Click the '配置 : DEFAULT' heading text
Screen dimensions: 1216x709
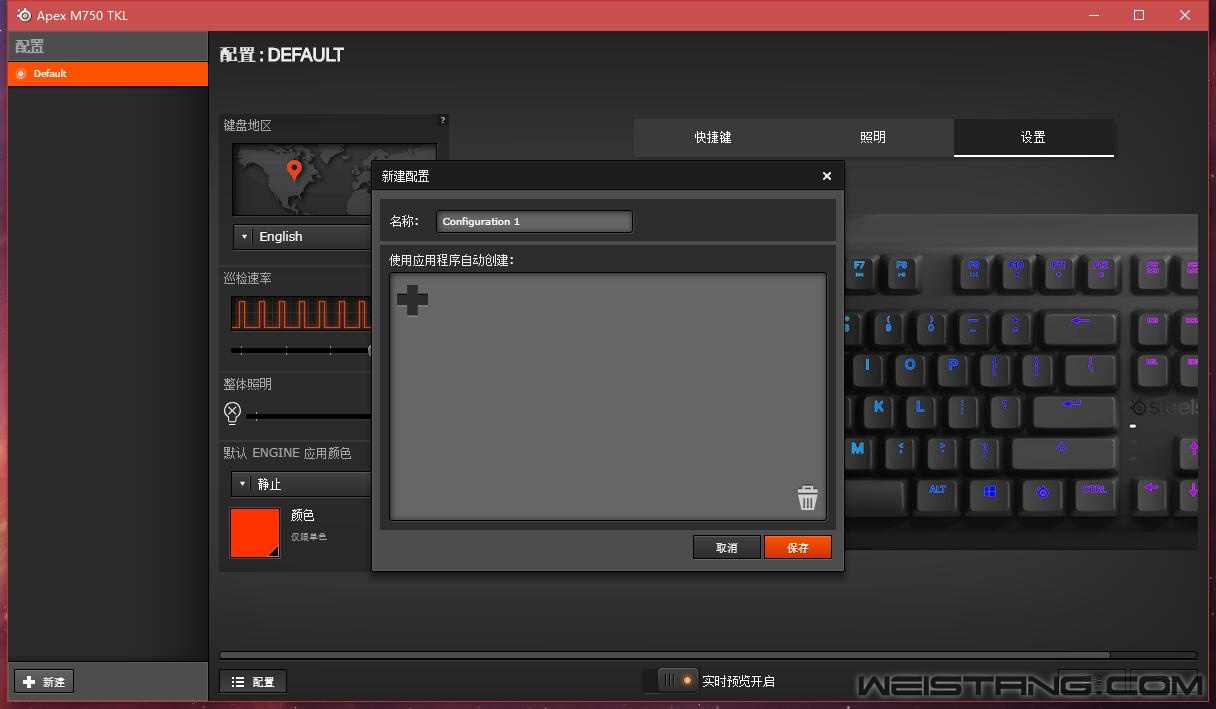(x=282, y=55)
